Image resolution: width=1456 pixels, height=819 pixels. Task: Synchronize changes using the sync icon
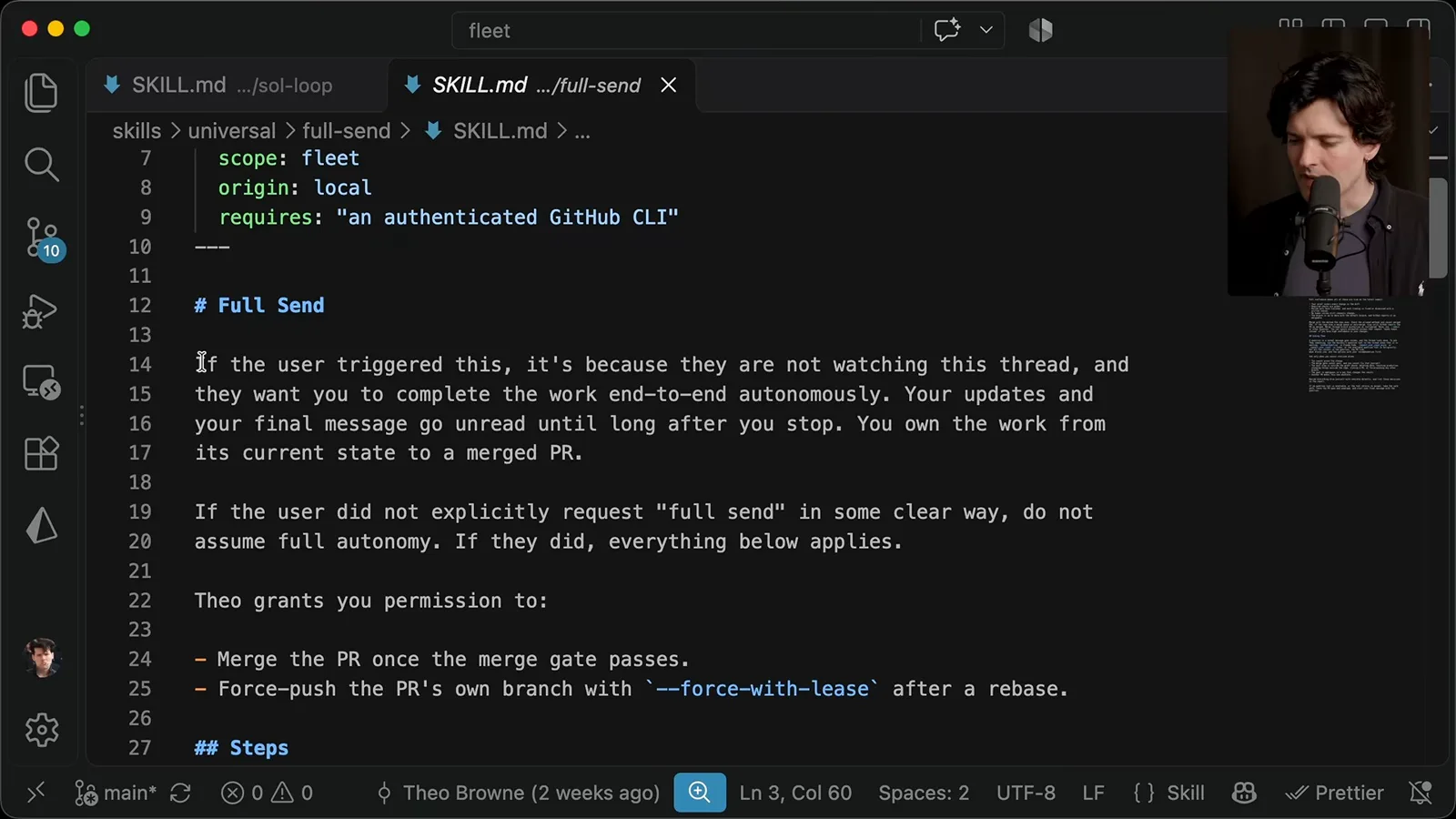pos(180,793)
